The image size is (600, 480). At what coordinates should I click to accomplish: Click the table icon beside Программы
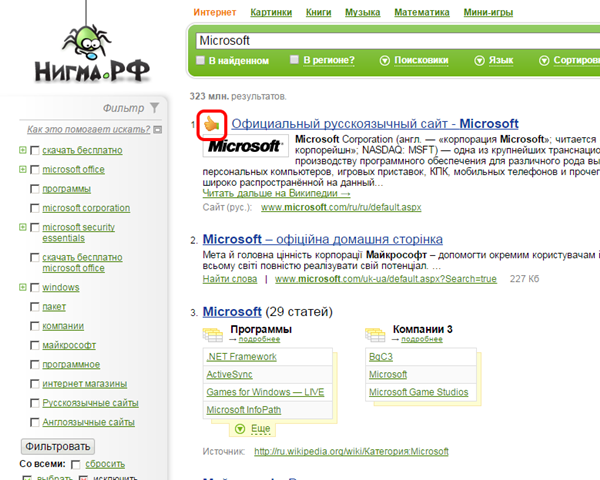point(213,334)
